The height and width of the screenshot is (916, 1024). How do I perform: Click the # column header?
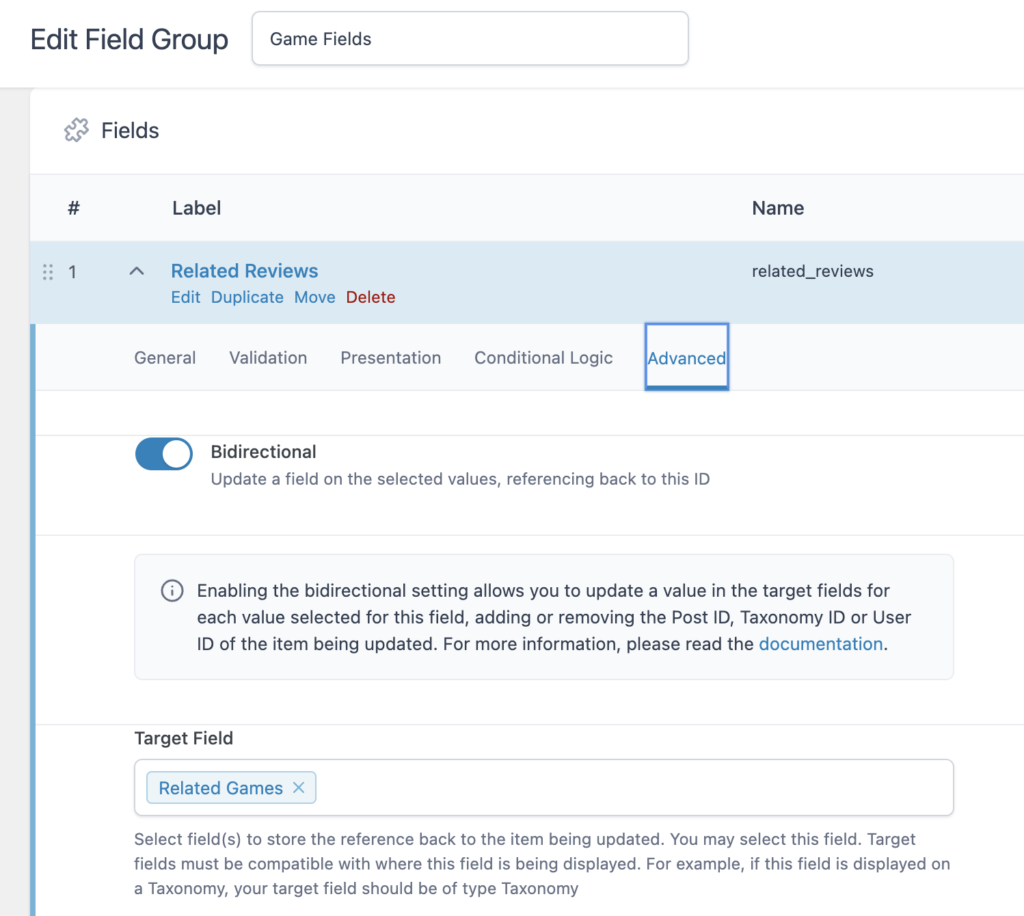tap(74, 208)
